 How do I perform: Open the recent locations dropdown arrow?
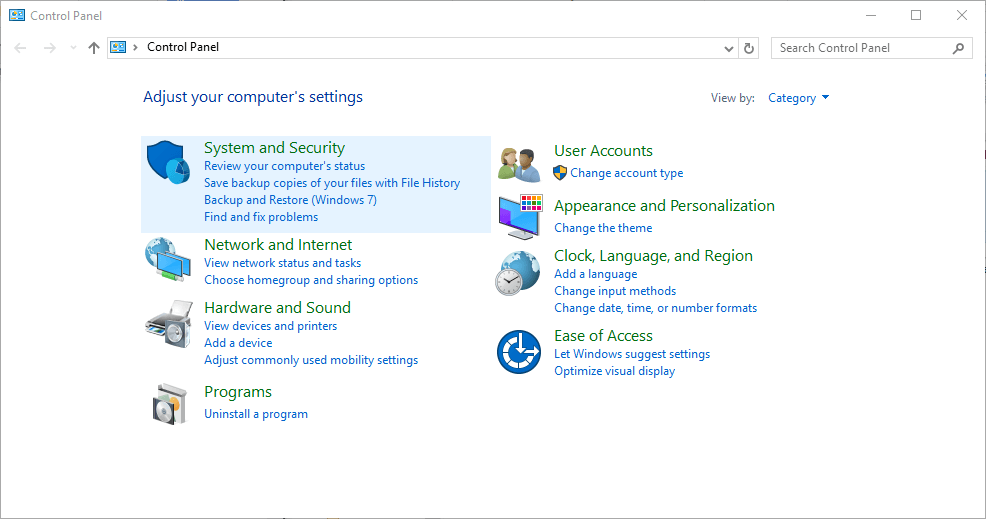(x=73, y=48)
